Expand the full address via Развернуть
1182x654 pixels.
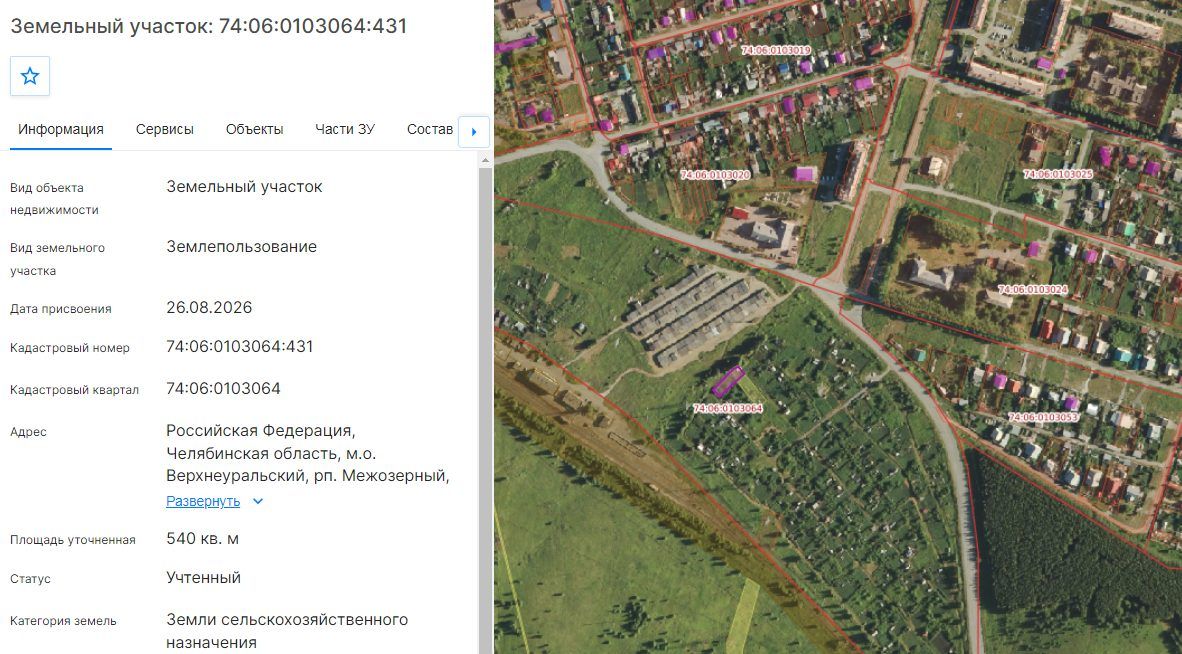(204, 501)
